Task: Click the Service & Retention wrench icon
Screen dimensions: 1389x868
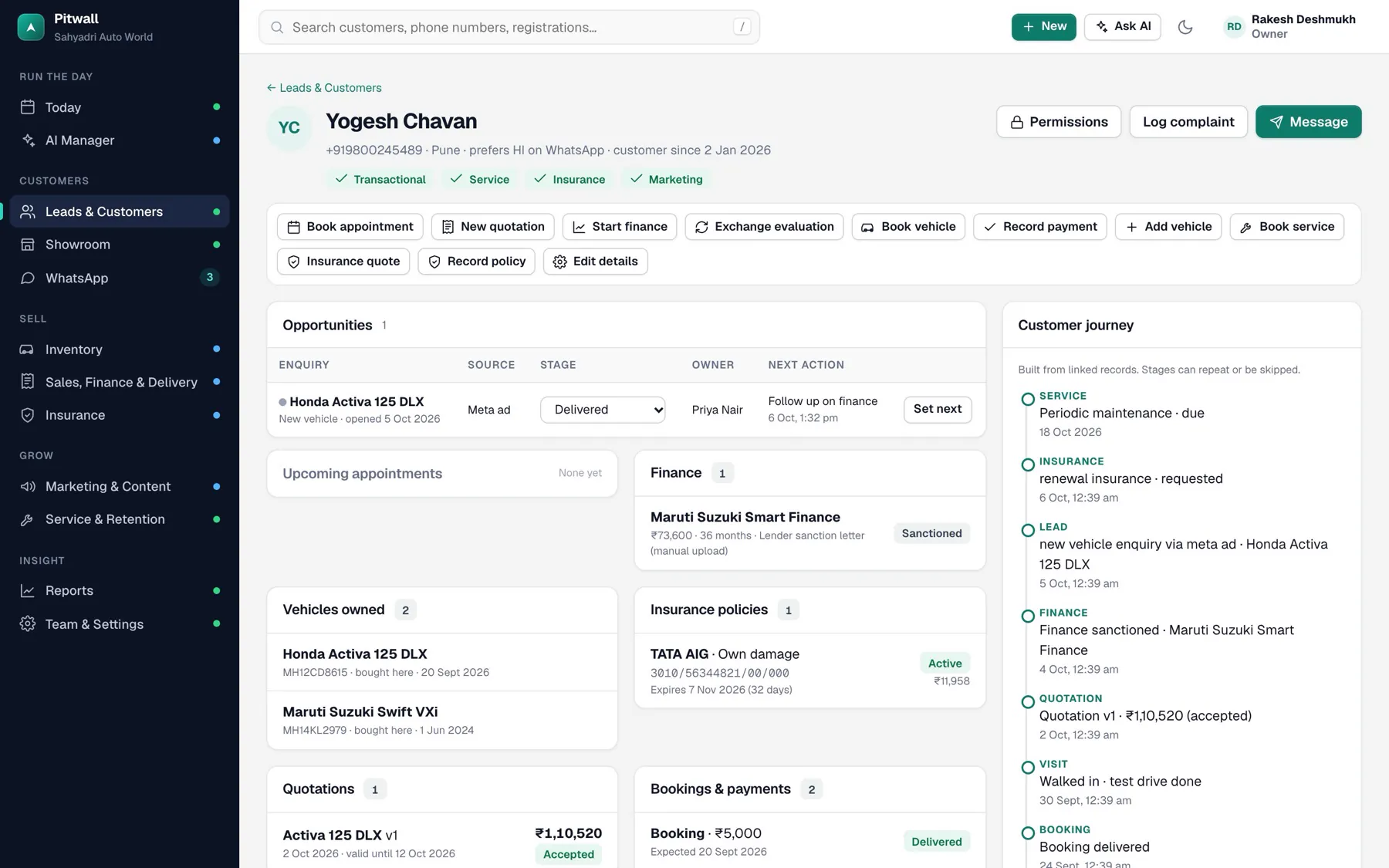Action: pos(28,520)
